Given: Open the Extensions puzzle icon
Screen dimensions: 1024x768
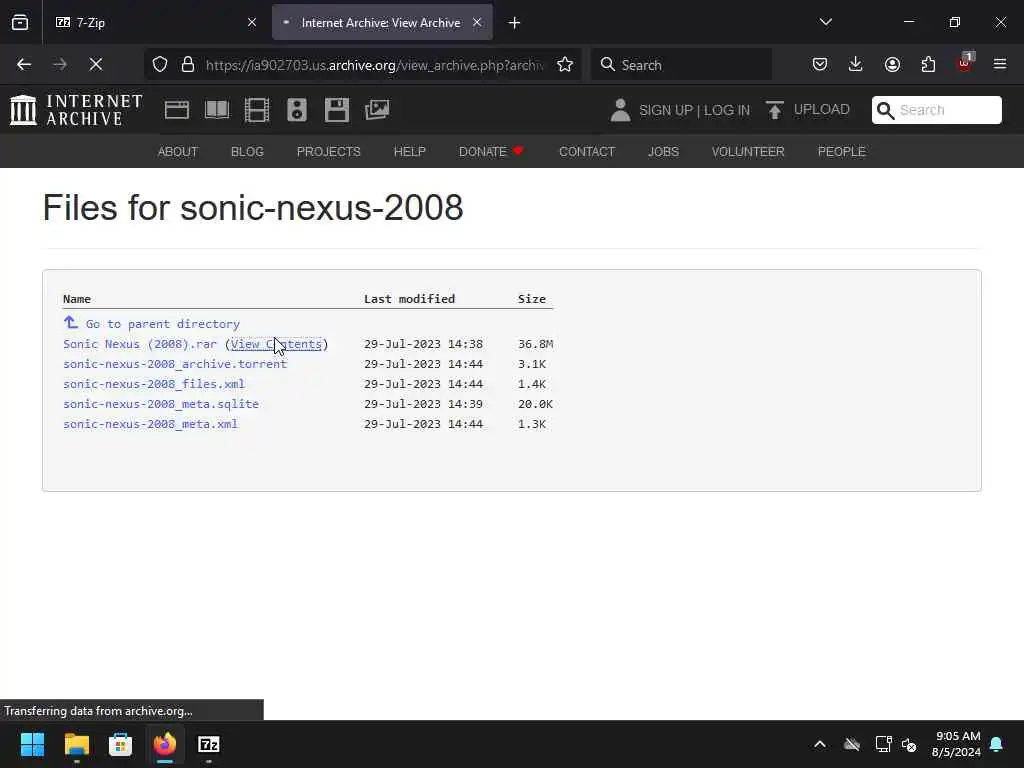Looking at the screenshot, I should pyautogui.click(x=928, y=64).
